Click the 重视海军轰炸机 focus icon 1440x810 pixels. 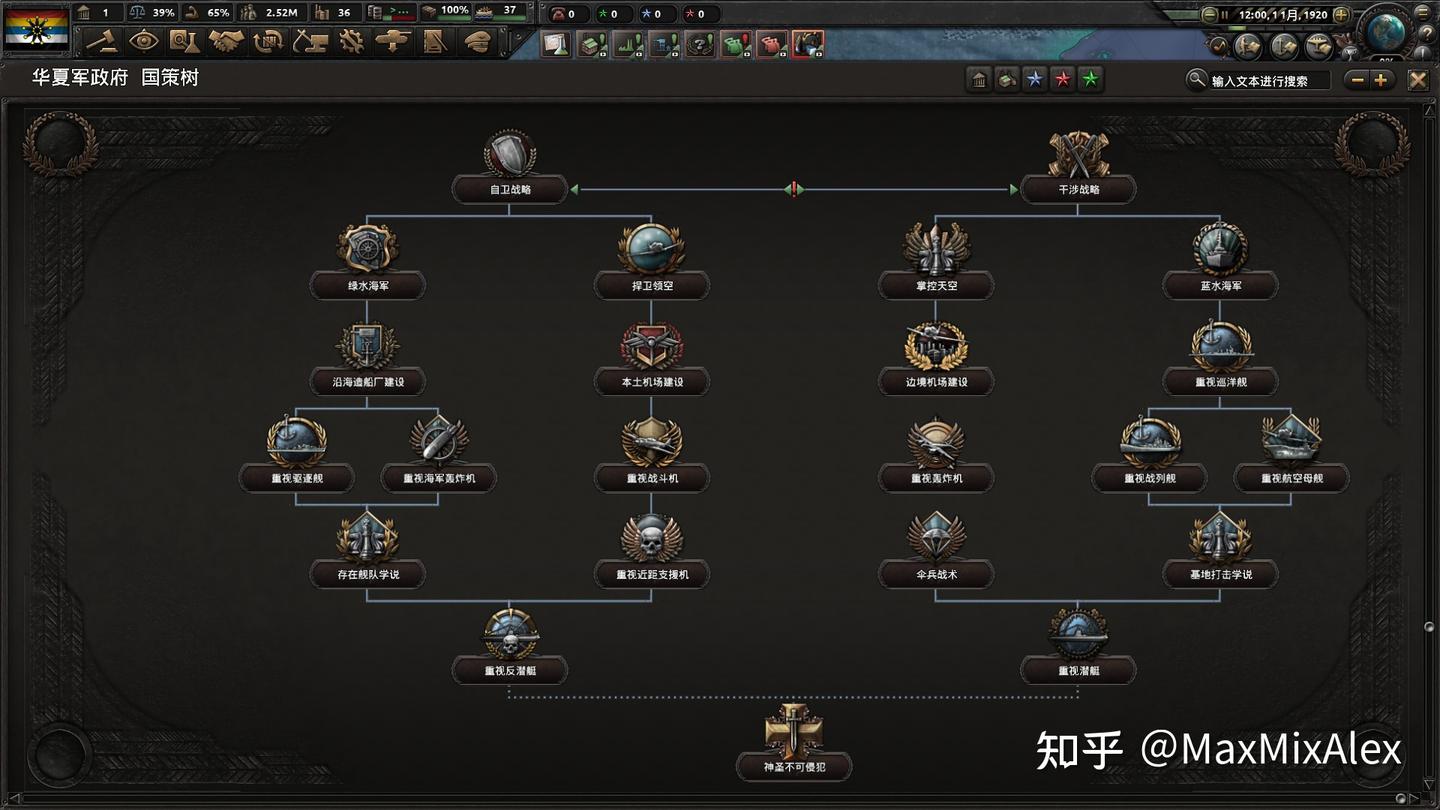click(439, 441)
